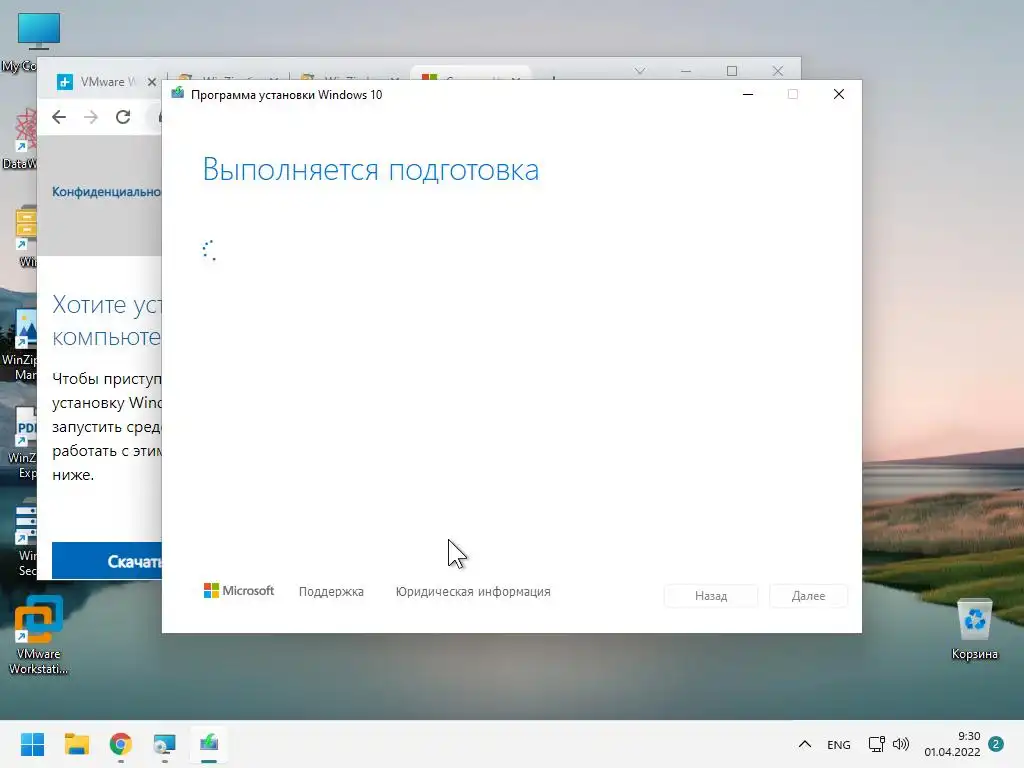
Task: Go back in the Chrome window
Action: 59,117
